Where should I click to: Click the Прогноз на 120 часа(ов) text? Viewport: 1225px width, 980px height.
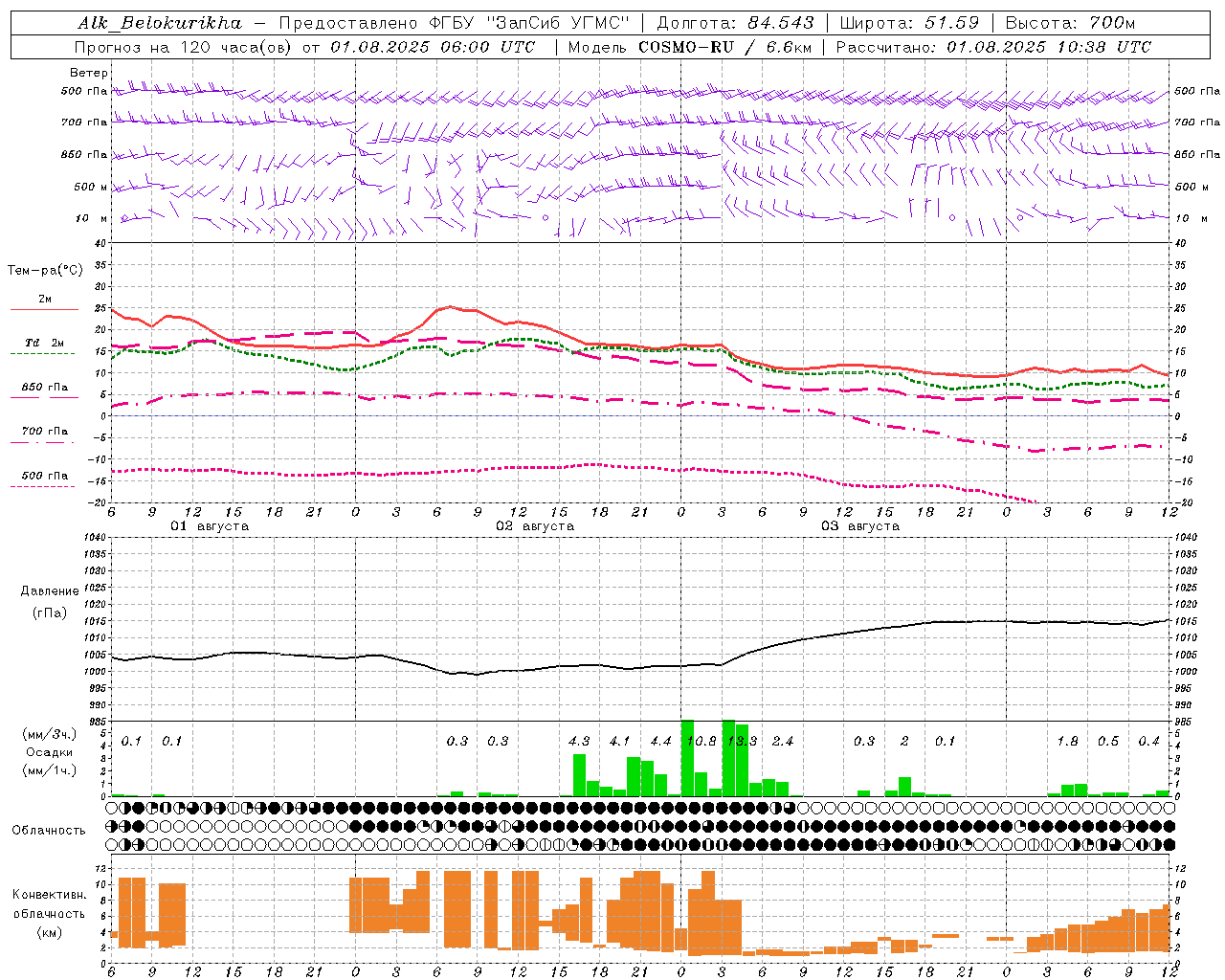click(184, 47)
